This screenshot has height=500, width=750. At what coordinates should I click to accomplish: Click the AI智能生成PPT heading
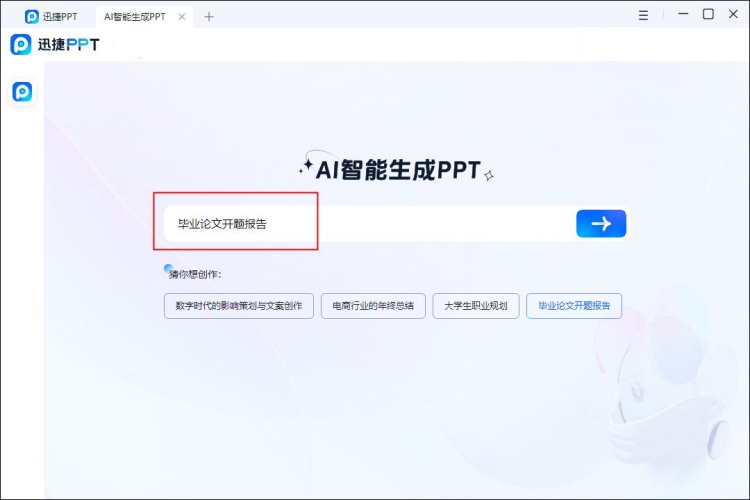(398, 170)
